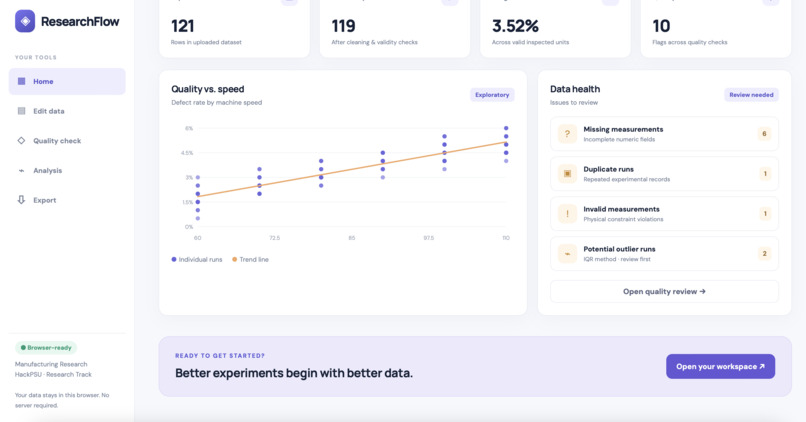Click the ResearchFlow logo icon

click(25, 21)
